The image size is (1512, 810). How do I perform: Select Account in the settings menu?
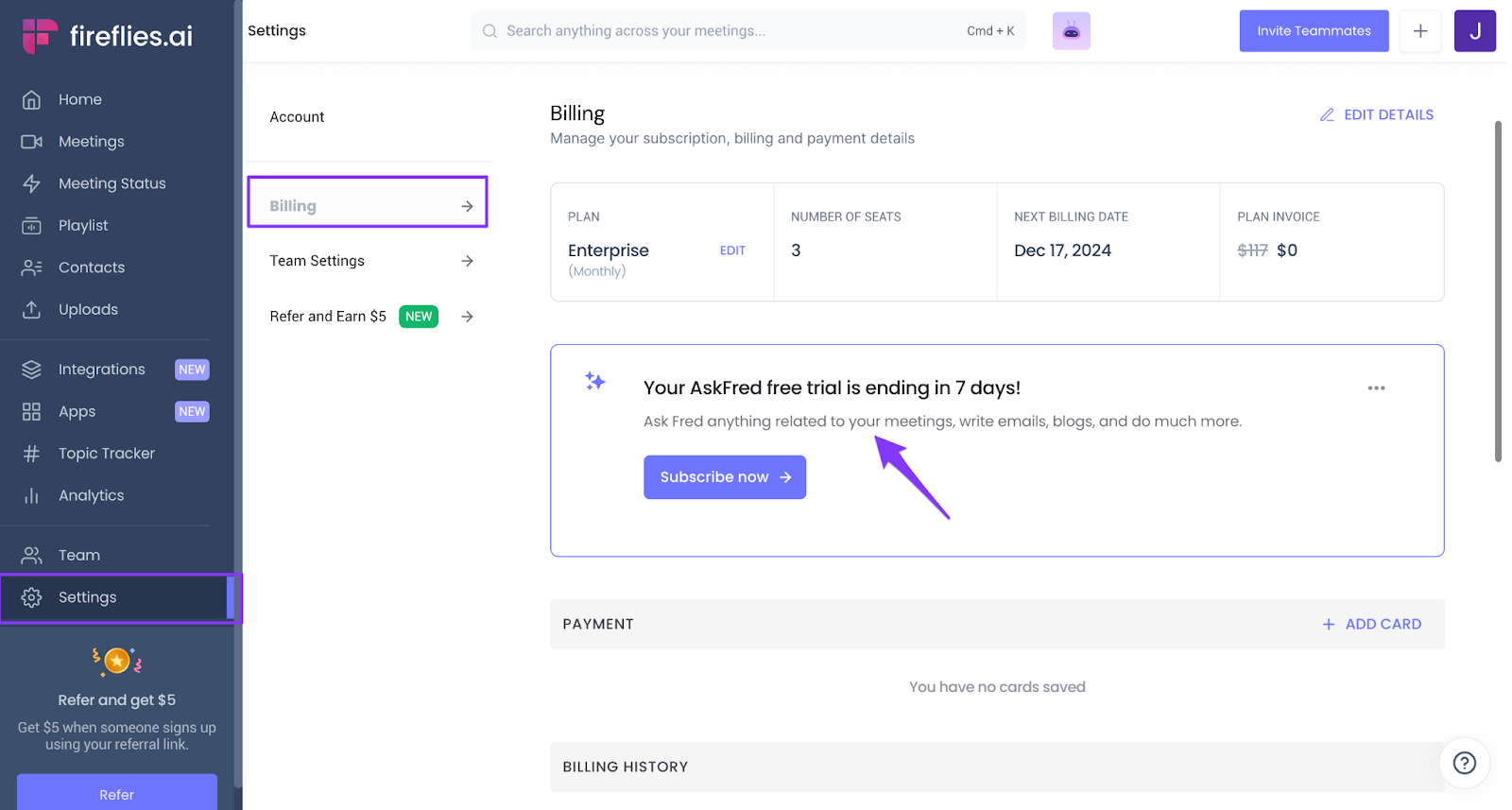297,117
